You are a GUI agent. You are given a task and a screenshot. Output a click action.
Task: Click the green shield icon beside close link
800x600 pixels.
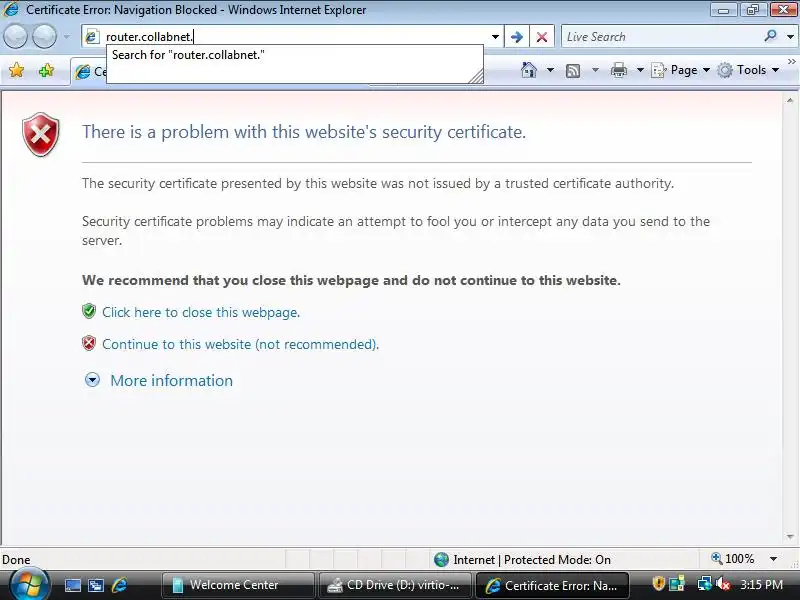89,311
